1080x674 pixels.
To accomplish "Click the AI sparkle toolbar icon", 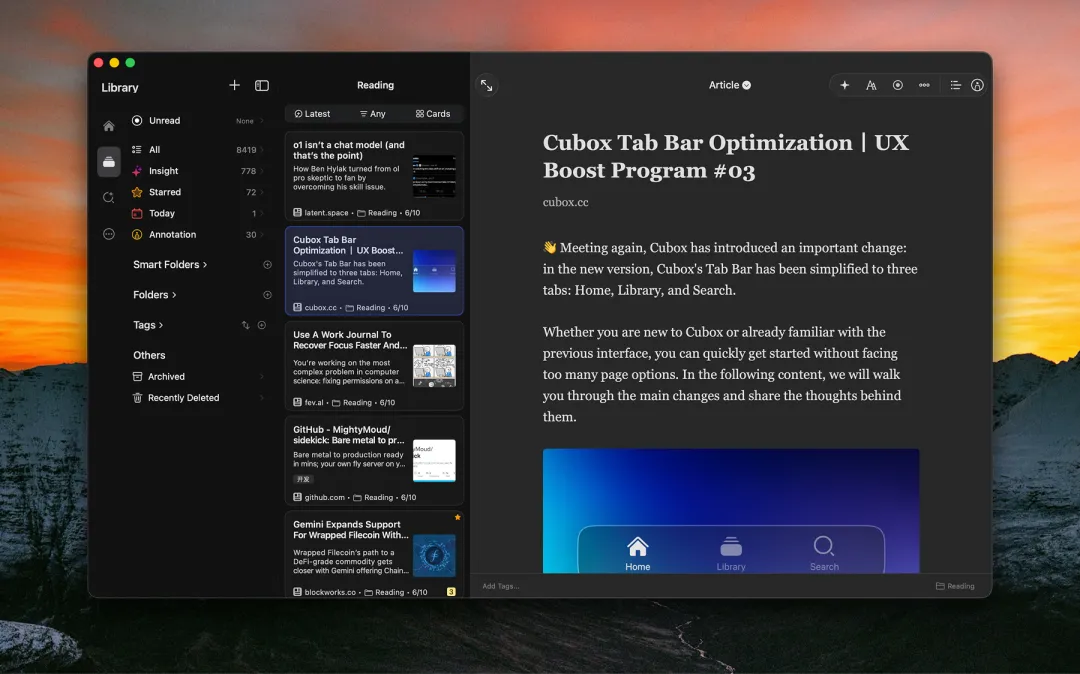I will 844,85.
